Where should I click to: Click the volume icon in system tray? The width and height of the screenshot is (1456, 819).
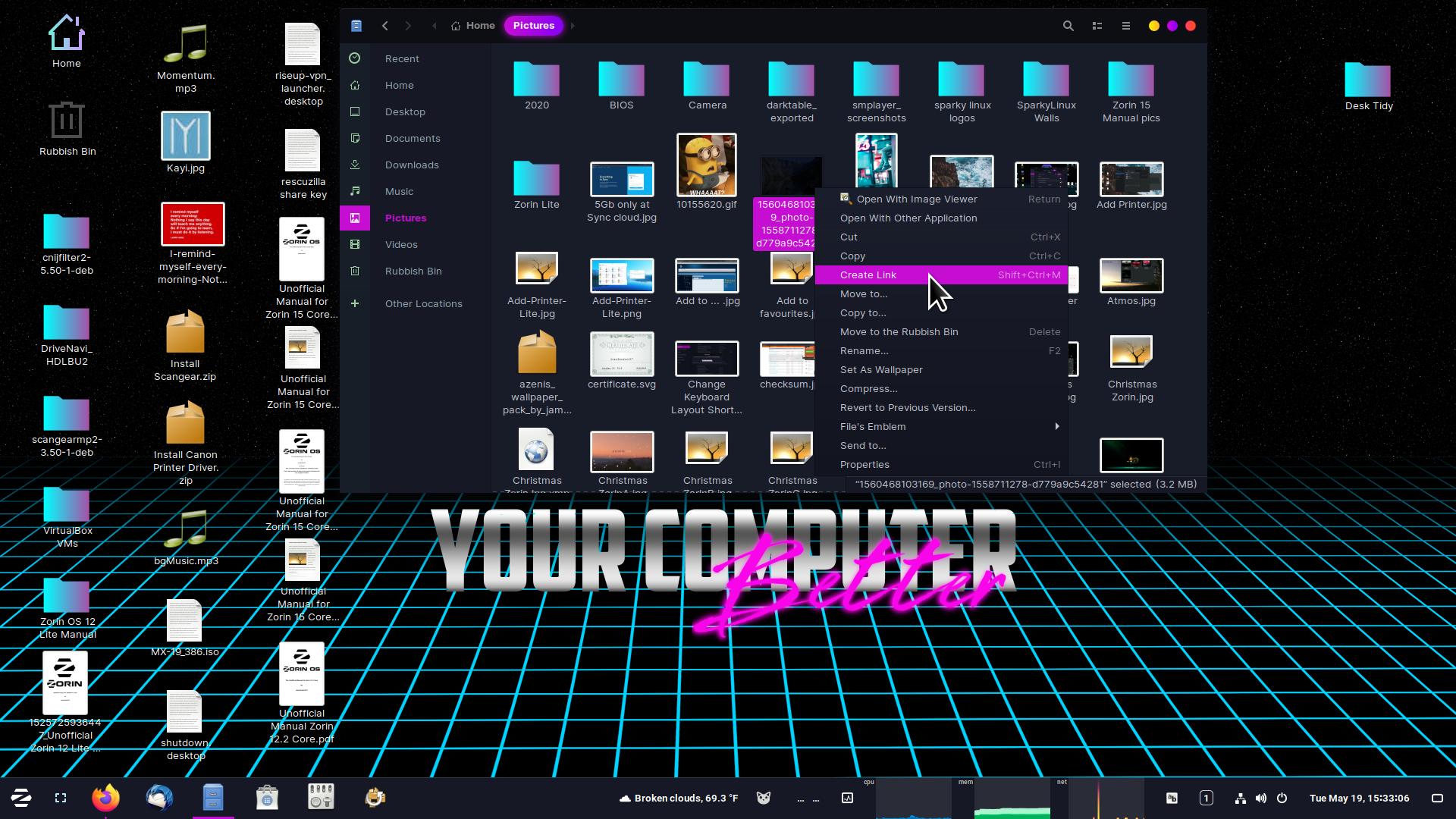click(1260, 798)
